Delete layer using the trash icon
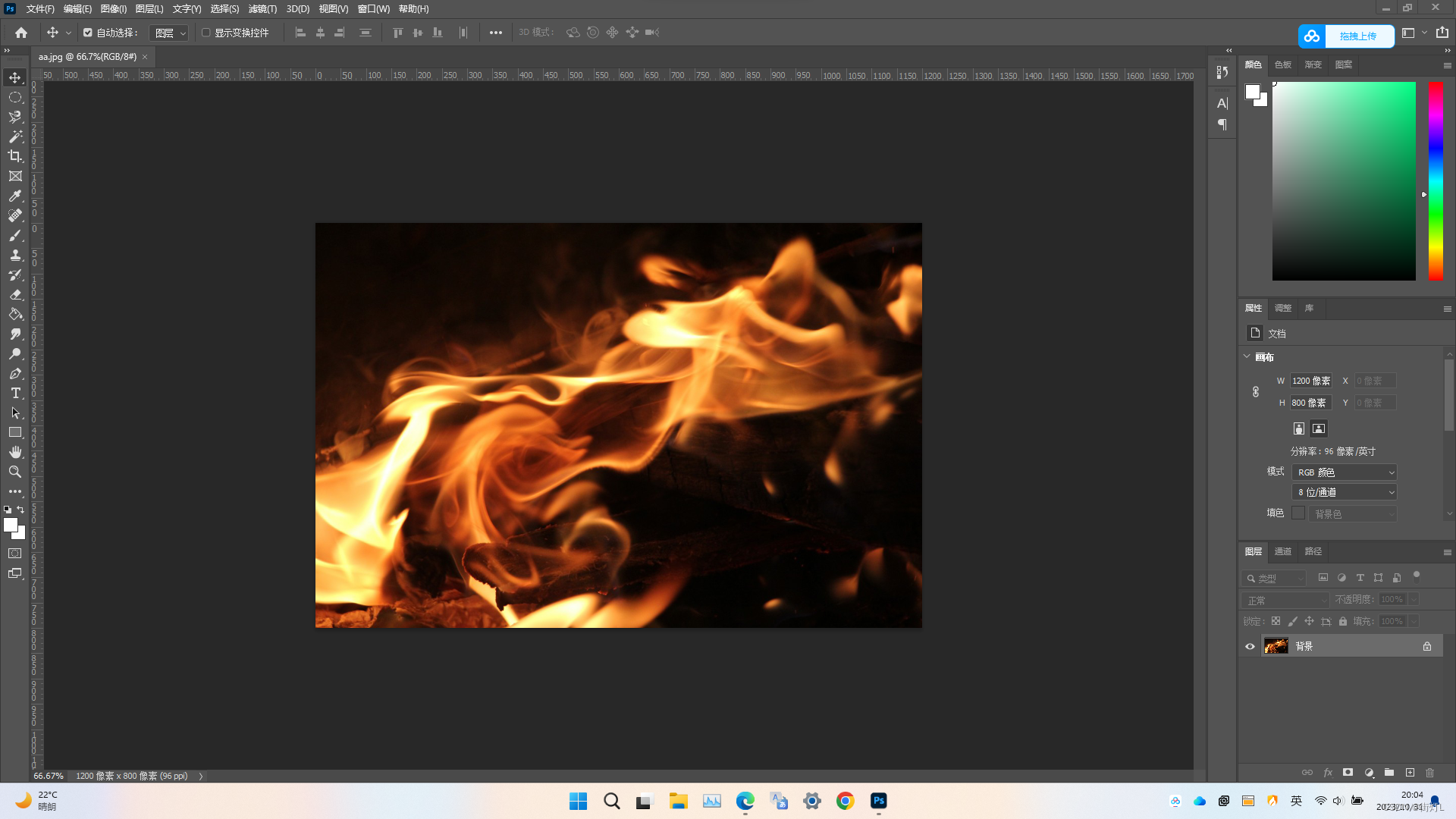 [x=1429, y=773]
